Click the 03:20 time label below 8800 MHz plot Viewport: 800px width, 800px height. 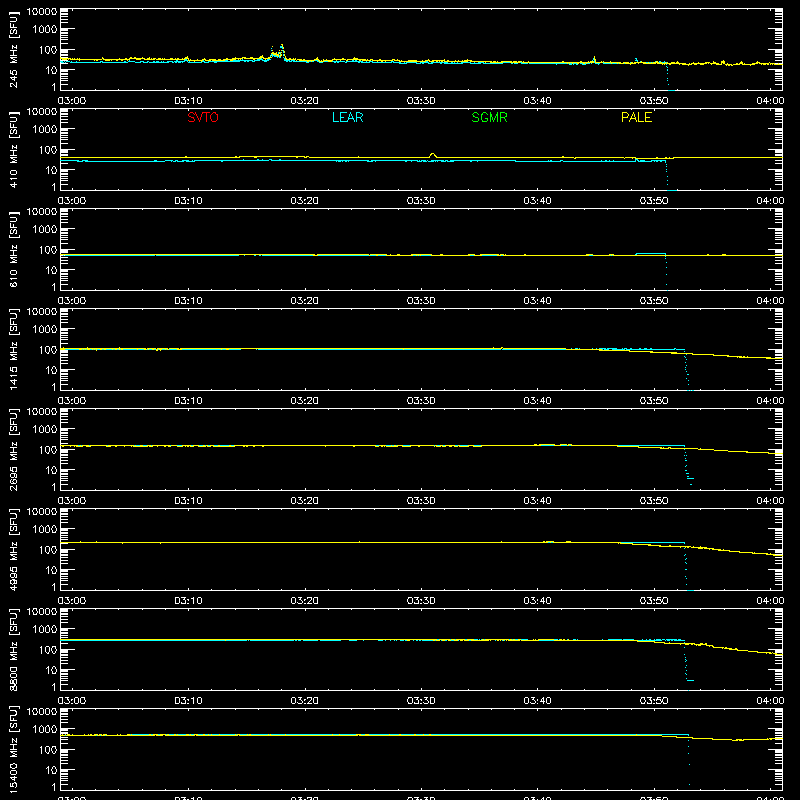(305, 701)
